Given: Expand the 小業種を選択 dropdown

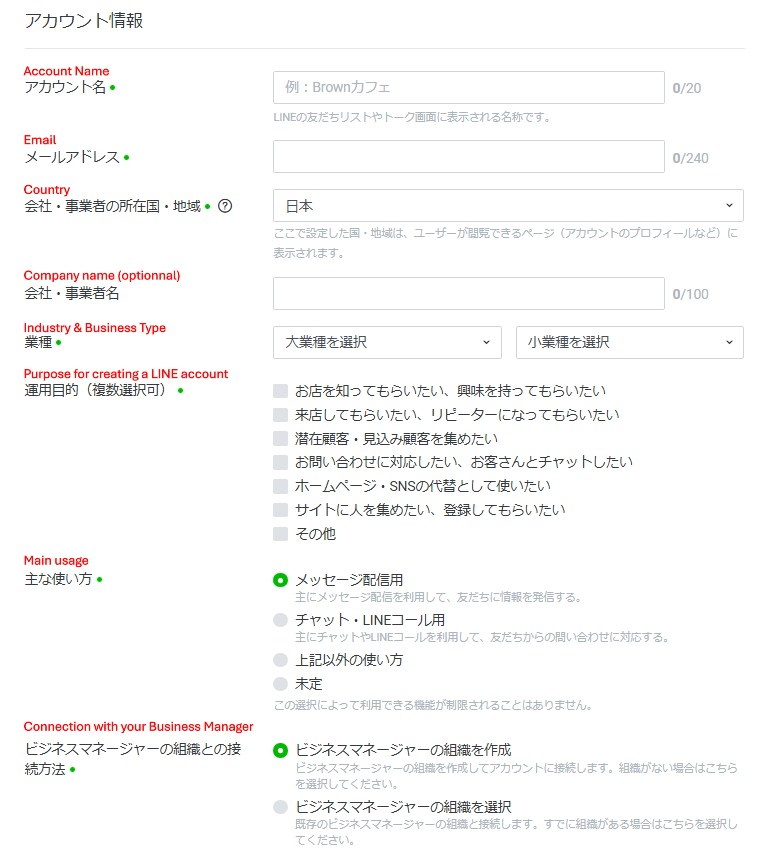Looking at the screenshot, I should click(629, 342).
